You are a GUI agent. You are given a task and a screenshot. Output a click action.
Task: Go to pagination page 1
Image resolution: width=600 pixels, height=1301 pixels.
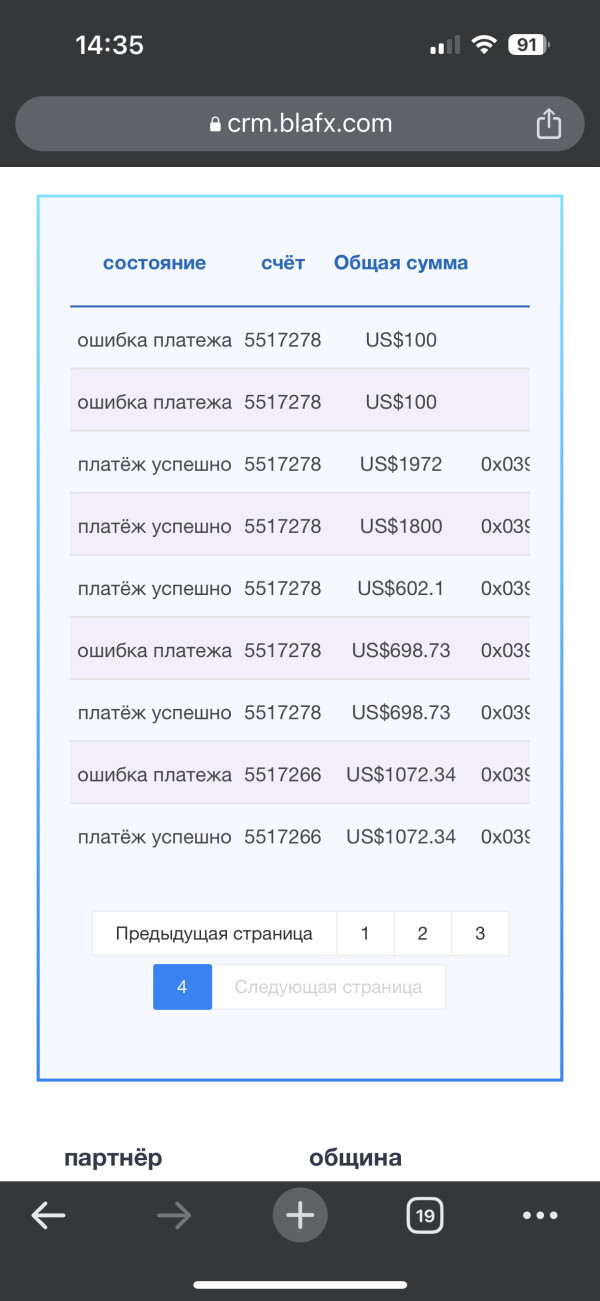pos(365,934)
